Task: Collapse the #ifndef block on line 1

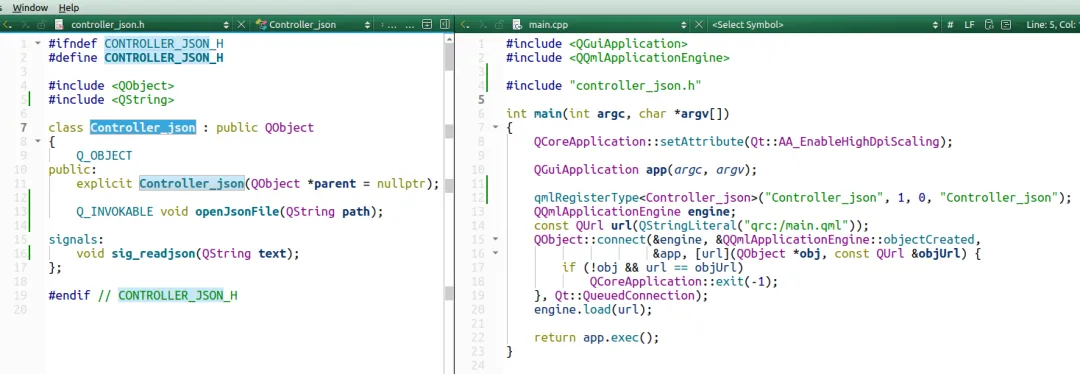Action: (37, 43)
